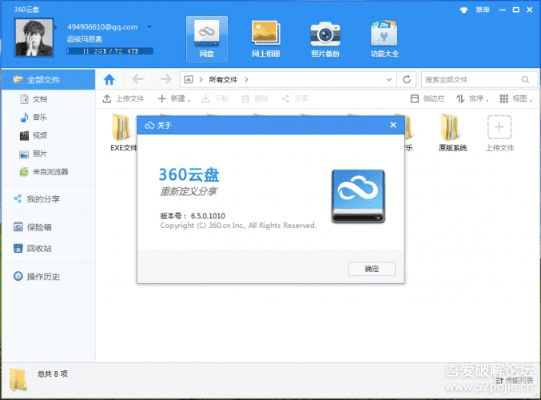
Task: Switch to the 网盘 tab
Action: click(207, 39)
